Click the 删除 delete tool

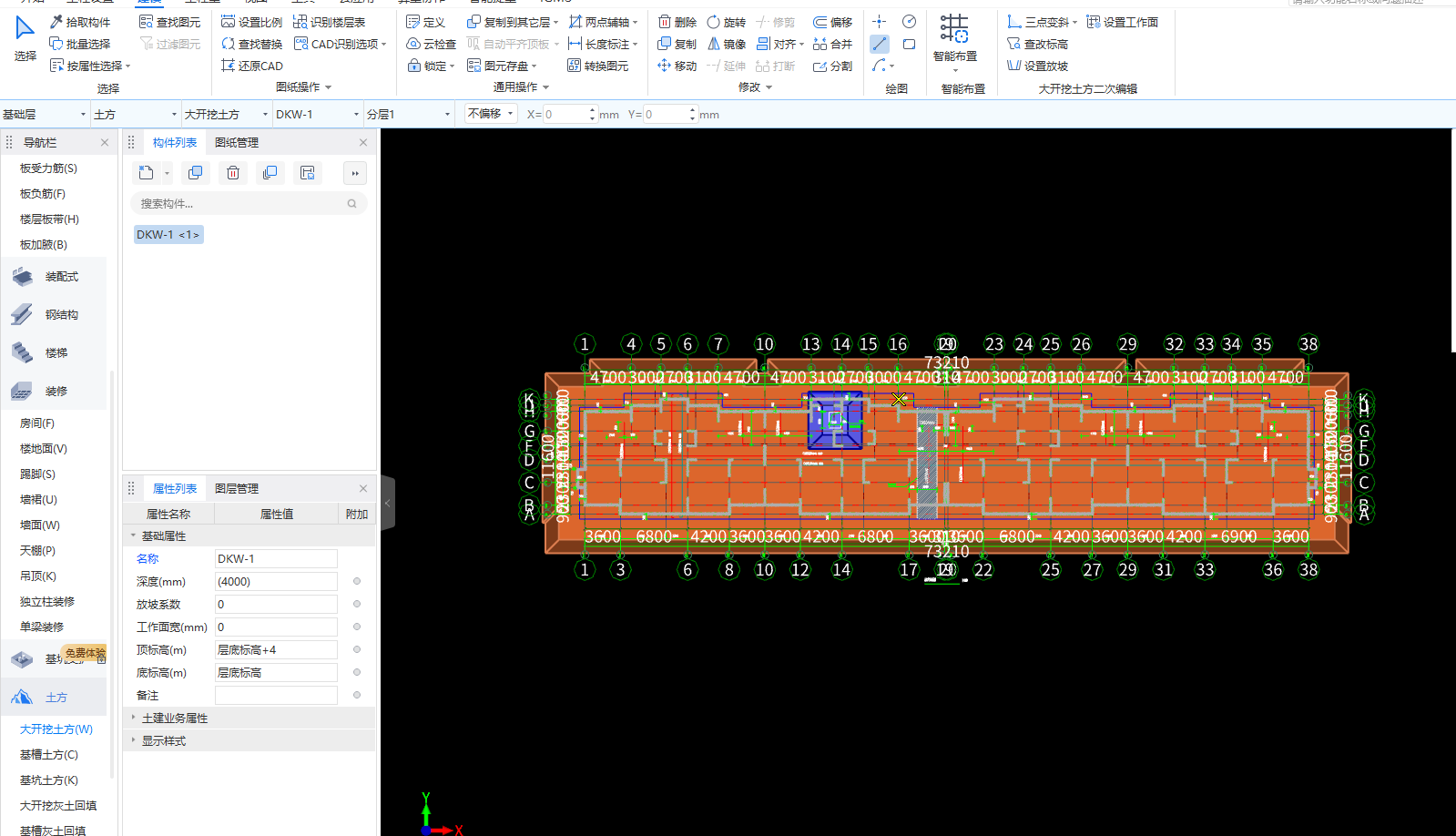point(677,22)
